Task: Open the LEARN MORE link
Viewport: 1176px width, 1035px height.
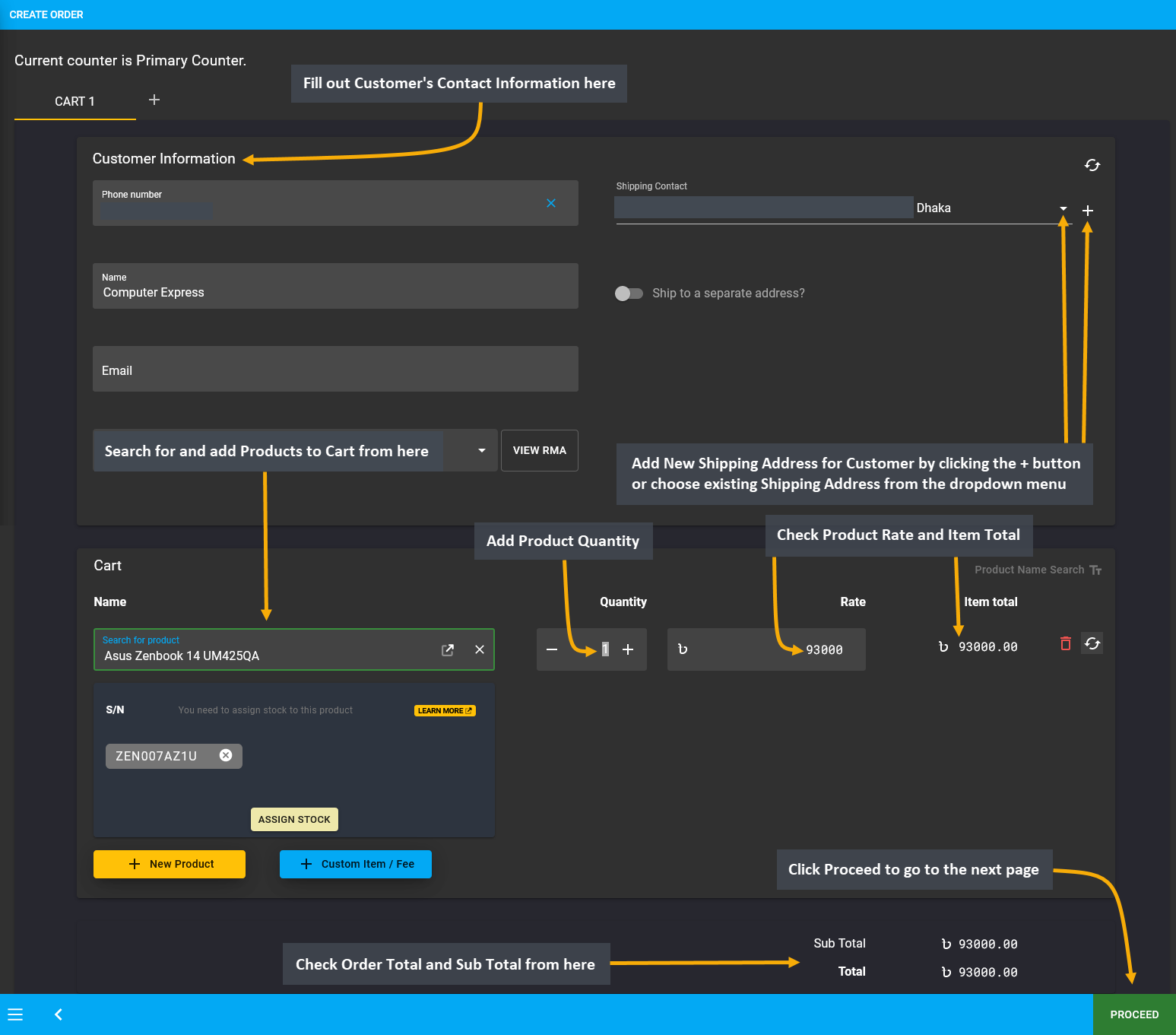Action: 445,710
